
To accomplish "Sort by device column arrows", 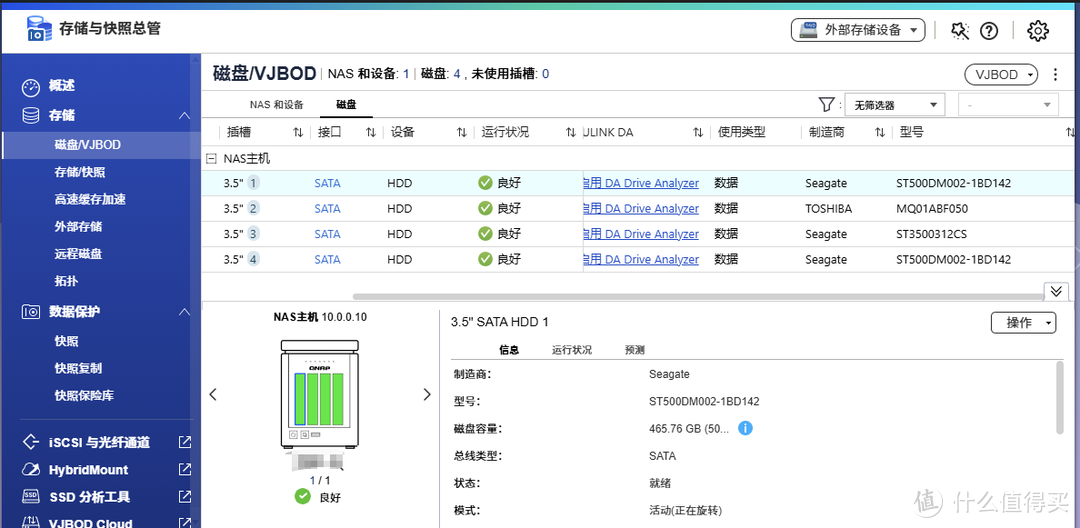I will tap(461, 132).
